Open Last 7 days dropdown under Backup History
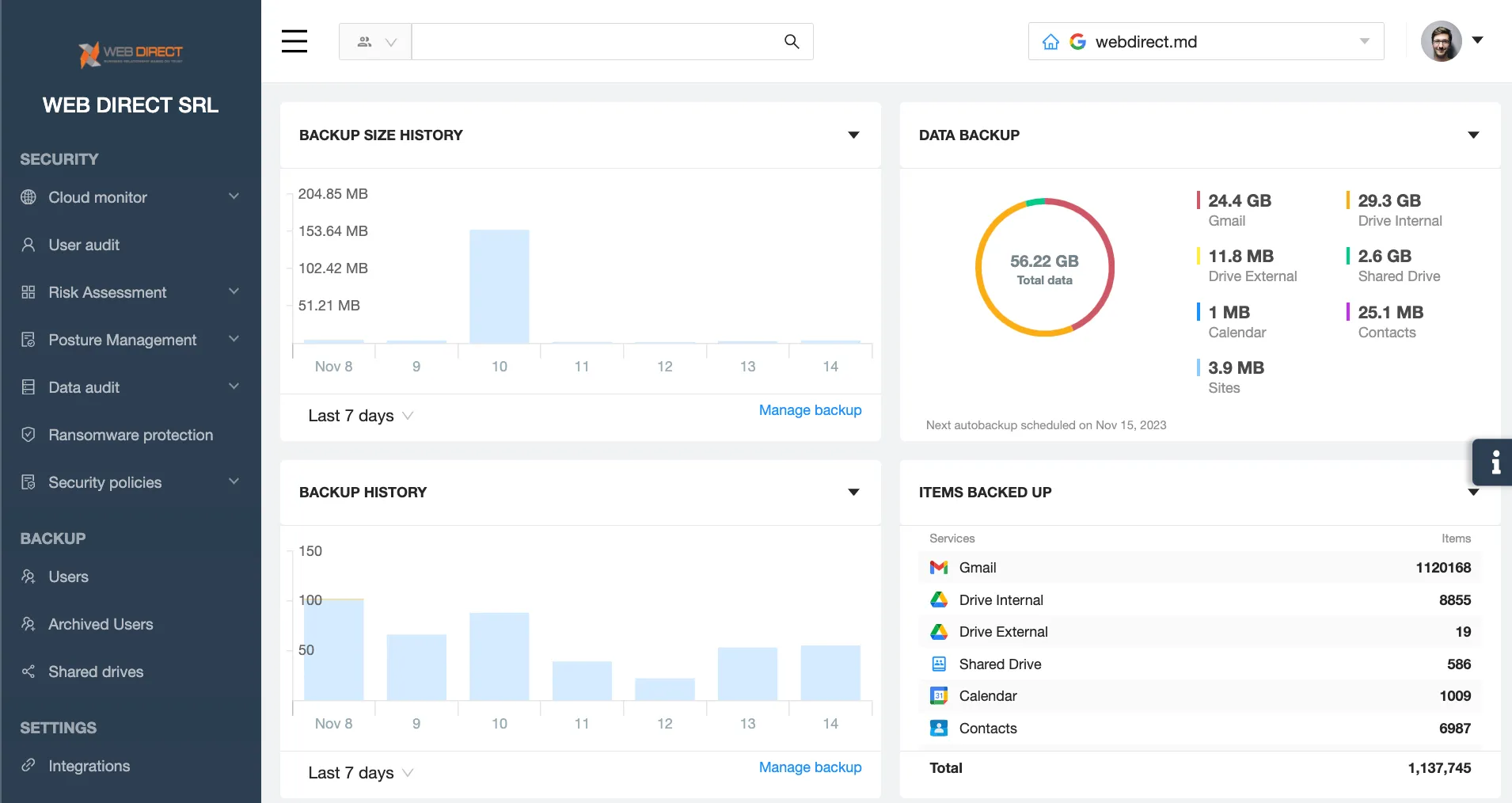 (361, 773)
